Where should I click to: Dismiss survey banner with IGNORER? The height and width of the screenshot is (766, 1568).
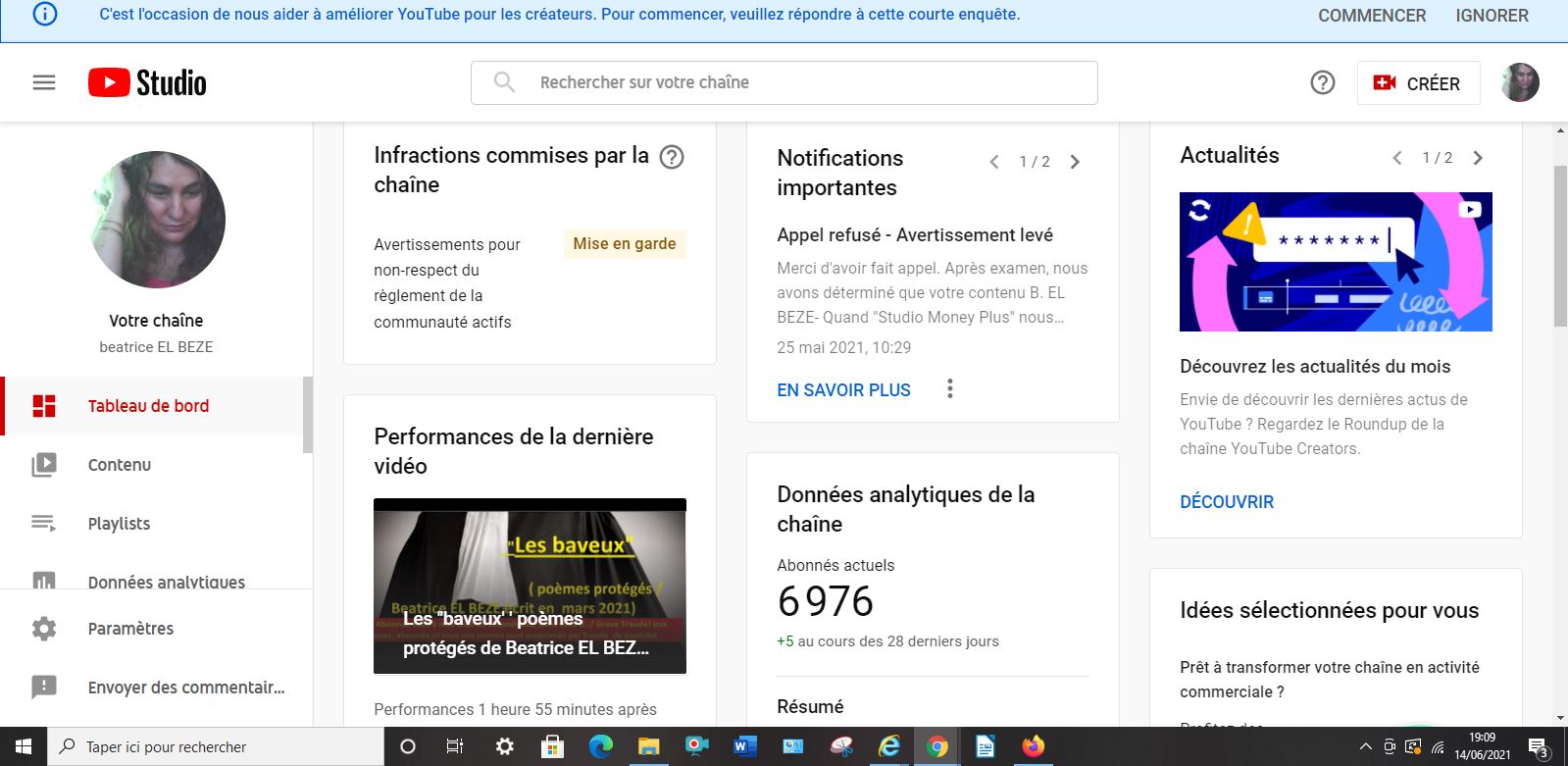[1492, 16]
